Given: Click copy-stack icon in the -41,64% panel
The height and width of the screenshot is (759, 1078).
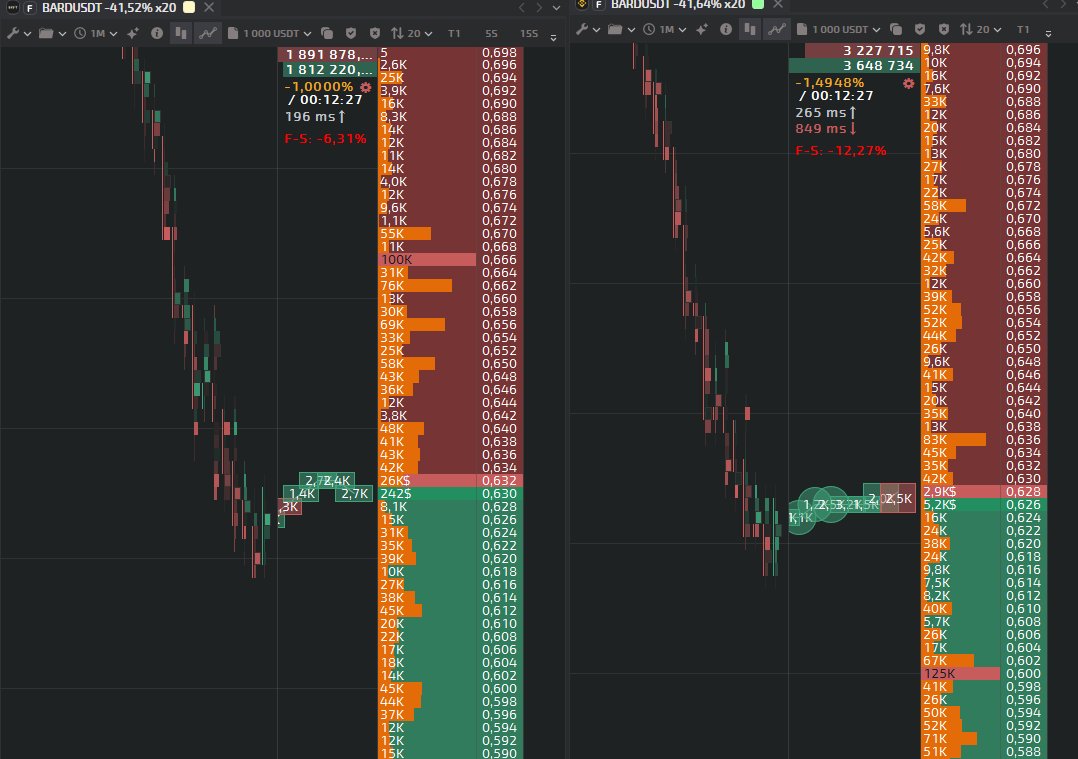Looking at the screenshot, I should point(896,30).
